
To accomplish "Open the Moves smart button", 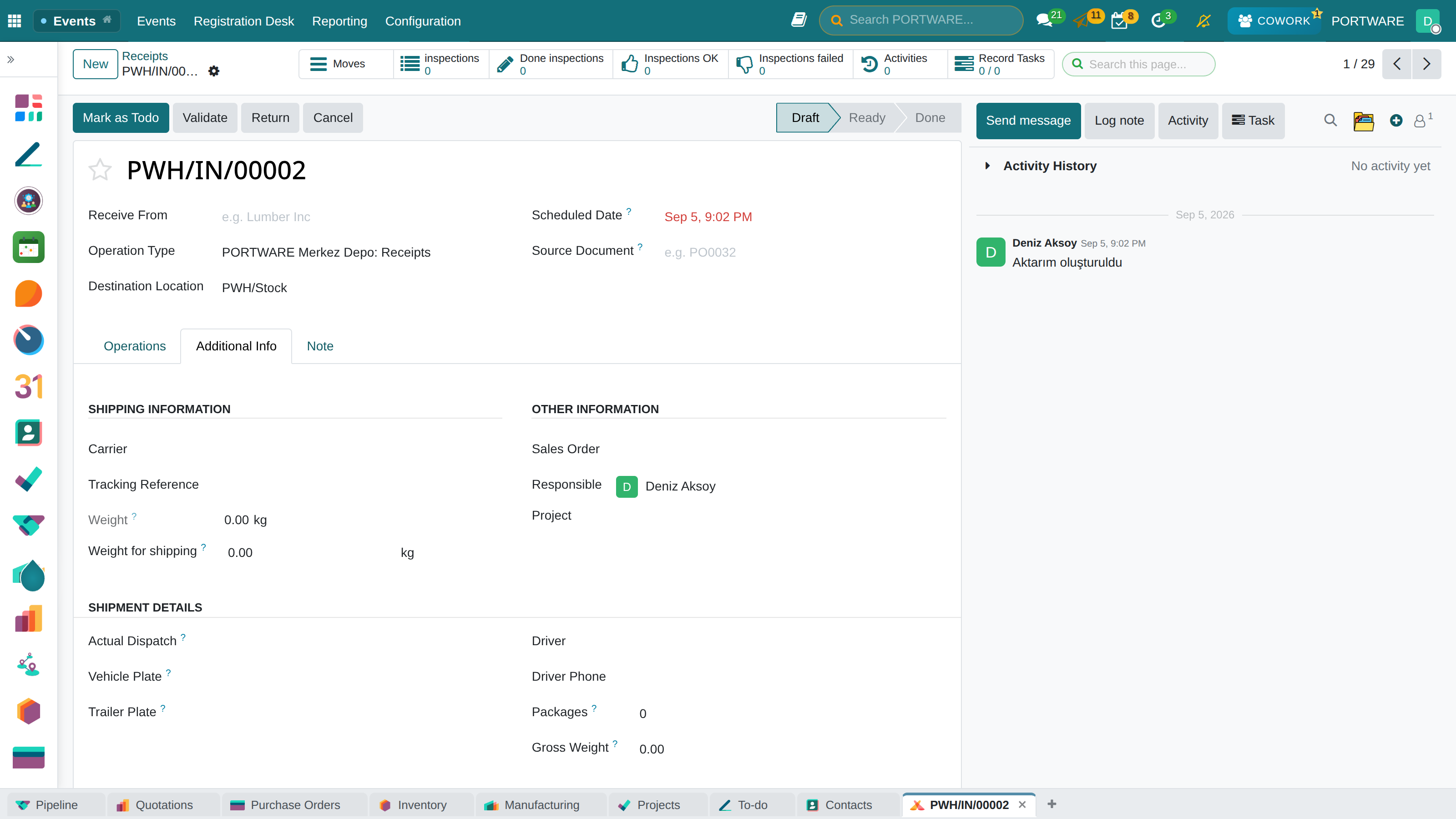I will coord(346,64).
